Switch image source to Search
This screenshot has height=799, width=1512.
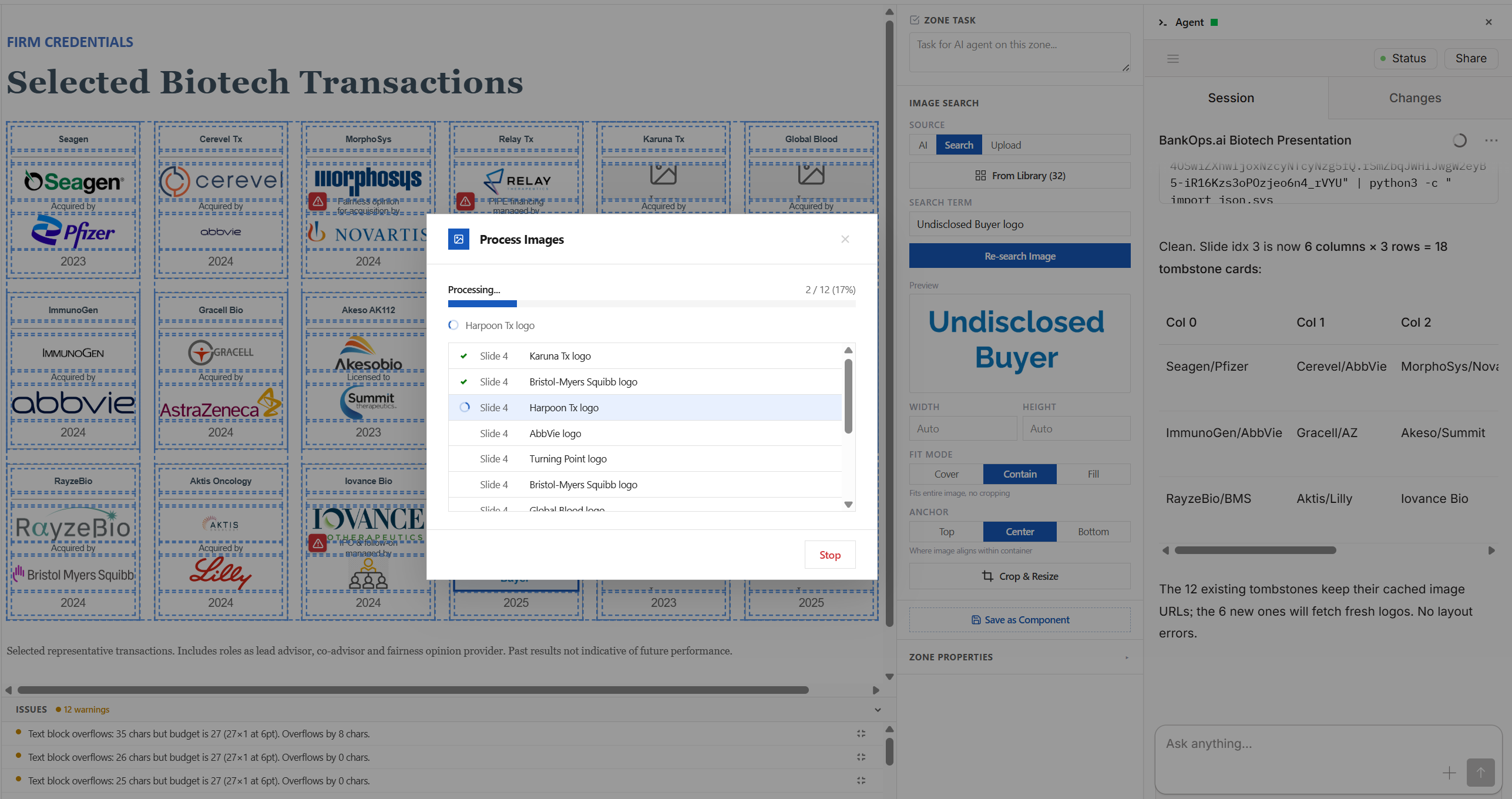tap(959, 145)
